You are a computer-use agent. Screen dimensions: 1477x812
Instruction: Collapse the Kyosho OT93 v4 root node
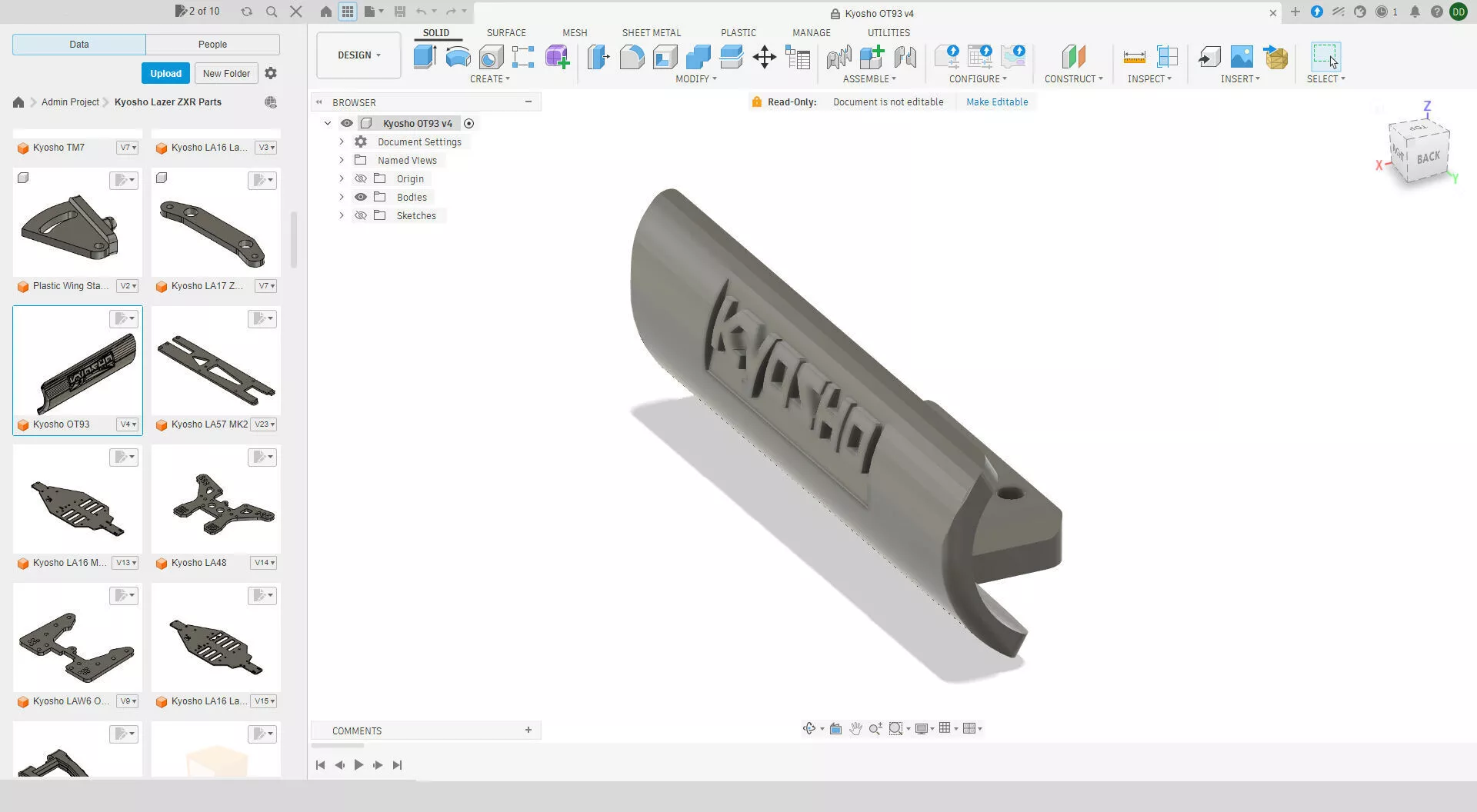pyautogui.click(x=328, y=123)
